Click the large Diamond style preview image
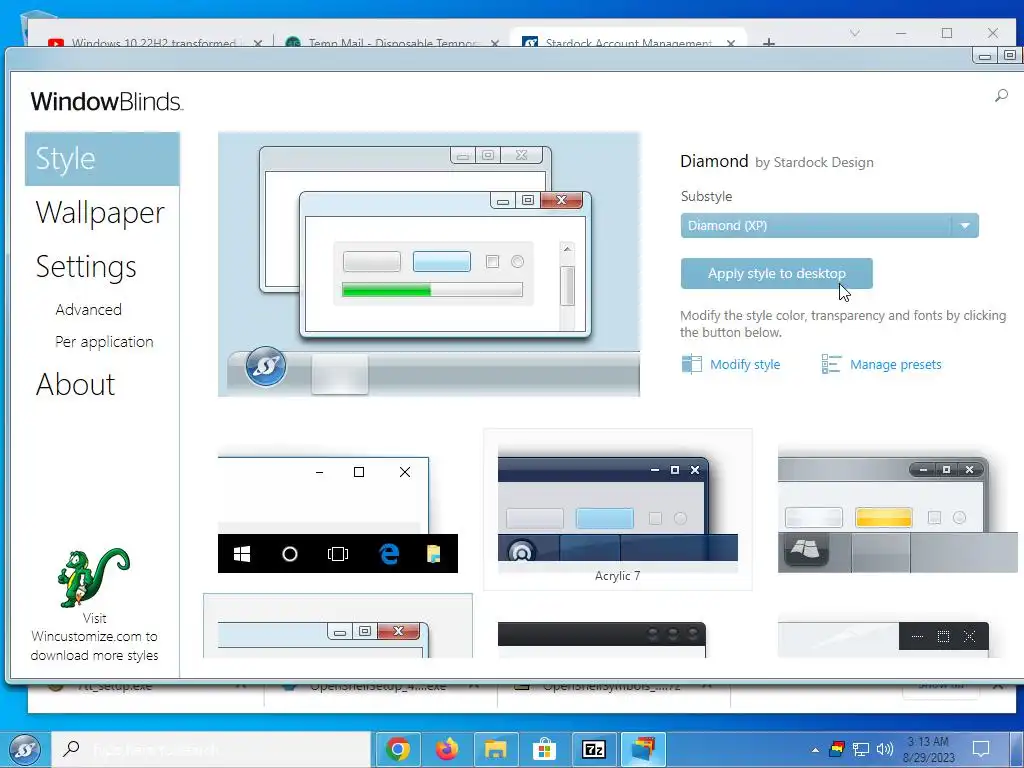Image resolution: width=1024 pixels, height=768 pixels. click(428, 264)
